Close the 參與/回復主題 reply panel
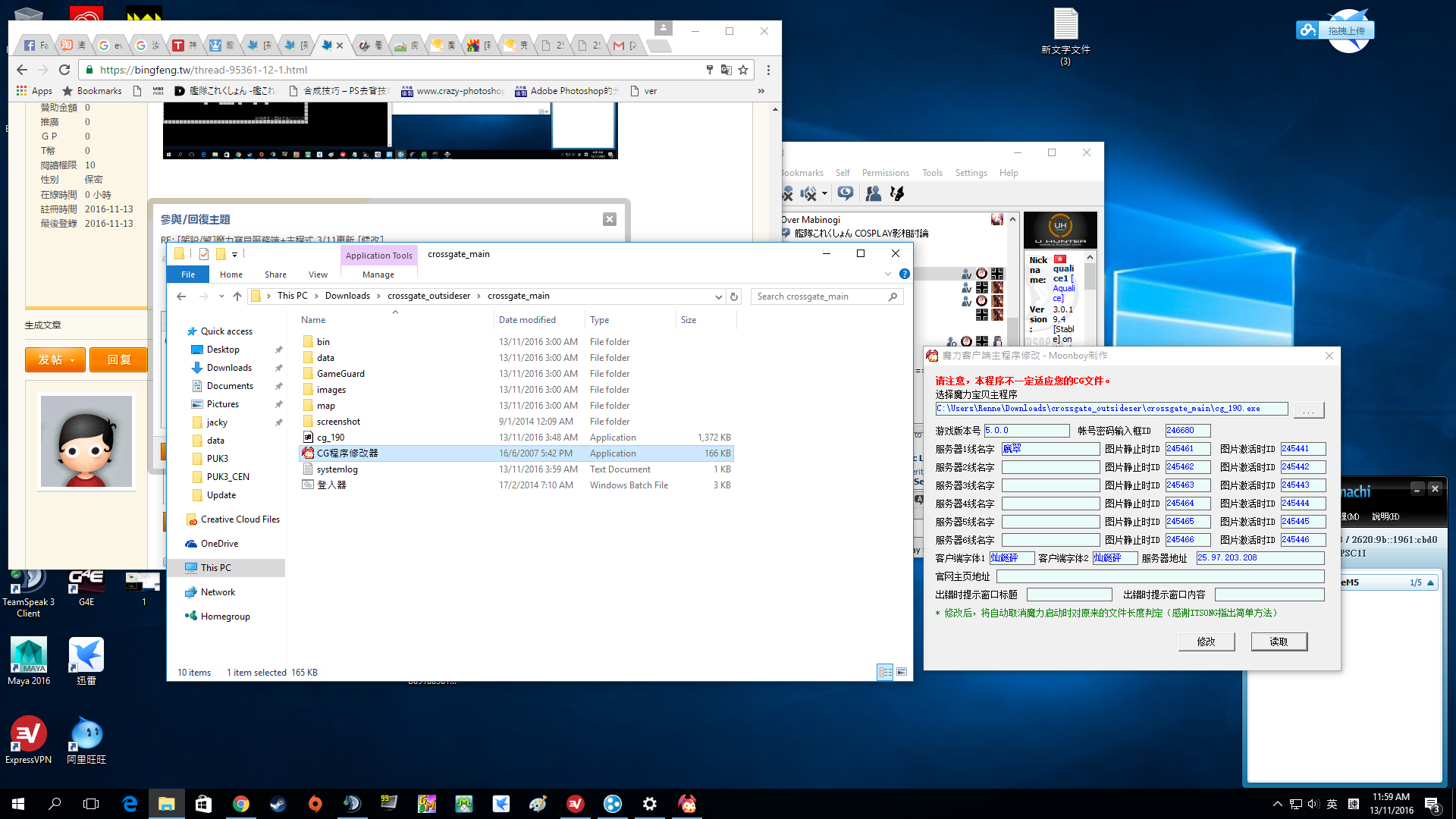This screenshot has height=819, width=1456. pyautogui.click(x=610, y=219)
